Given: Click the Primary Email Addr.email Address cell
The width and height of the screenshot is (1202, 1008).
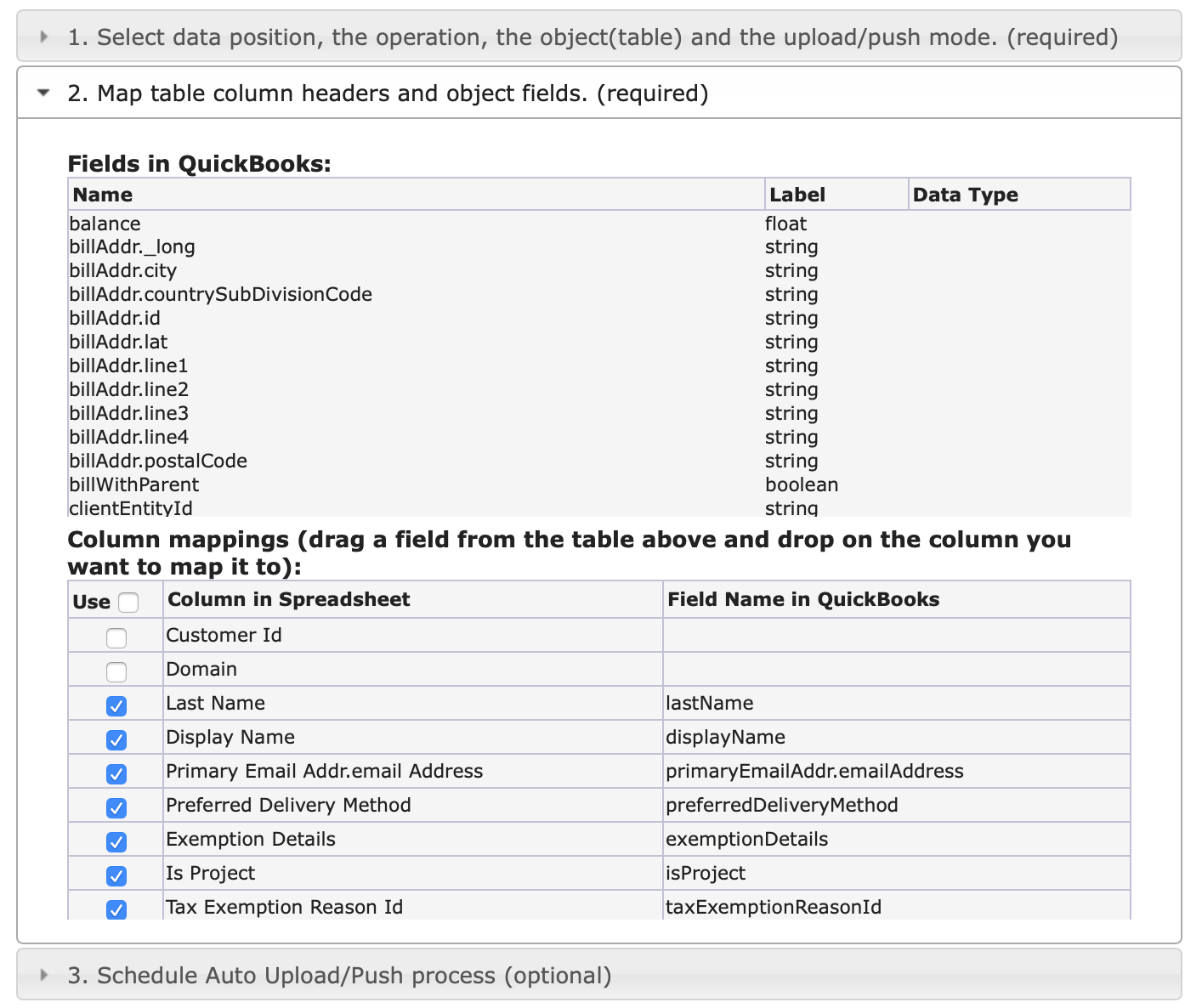Looking at the screenshot, I should (x=413, y=771).
